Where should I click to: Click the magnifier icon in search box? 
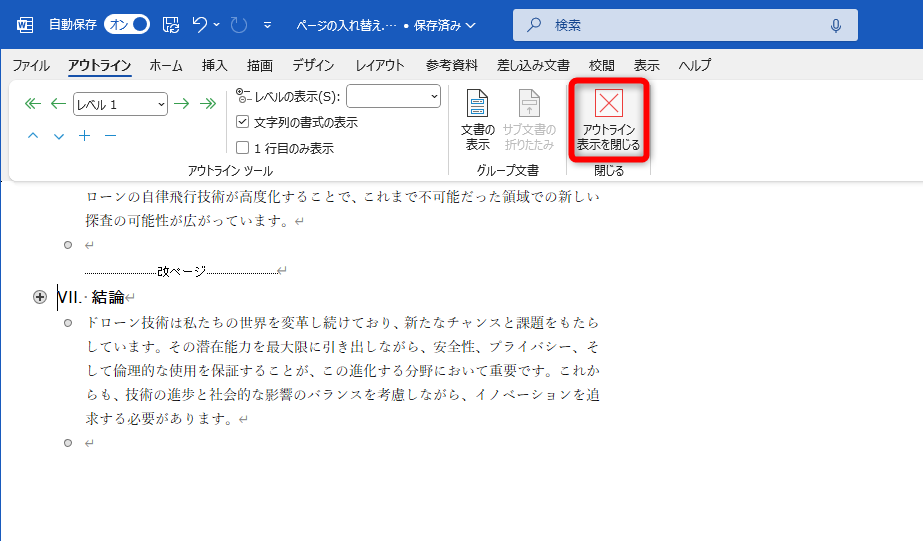[x=534, y=25]
